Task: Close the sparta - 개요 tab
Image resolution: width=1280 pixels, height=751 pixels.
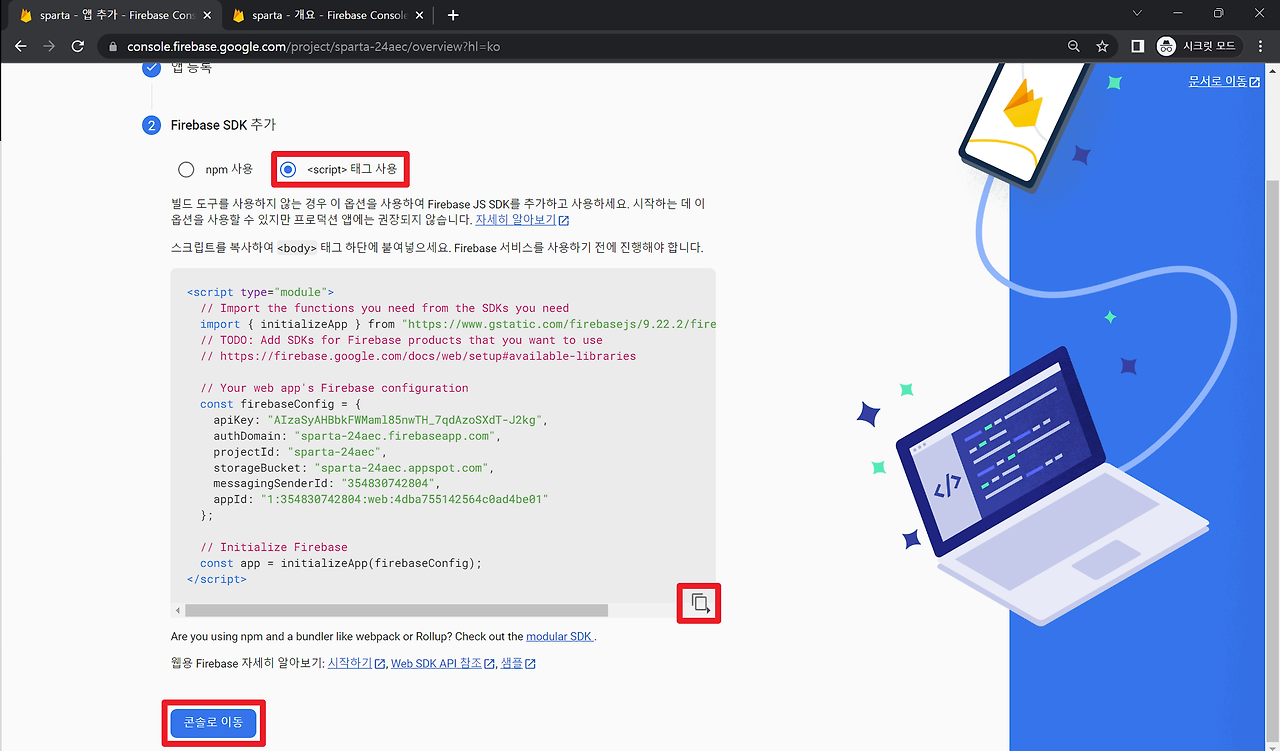Action: [418, 15]
